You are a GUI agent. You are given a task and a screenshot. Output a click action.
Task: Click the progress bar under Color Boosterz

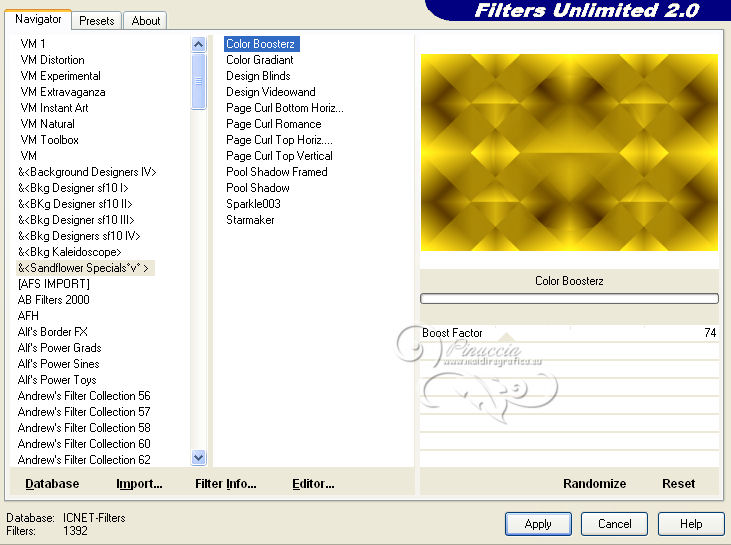tap(569, 298)
